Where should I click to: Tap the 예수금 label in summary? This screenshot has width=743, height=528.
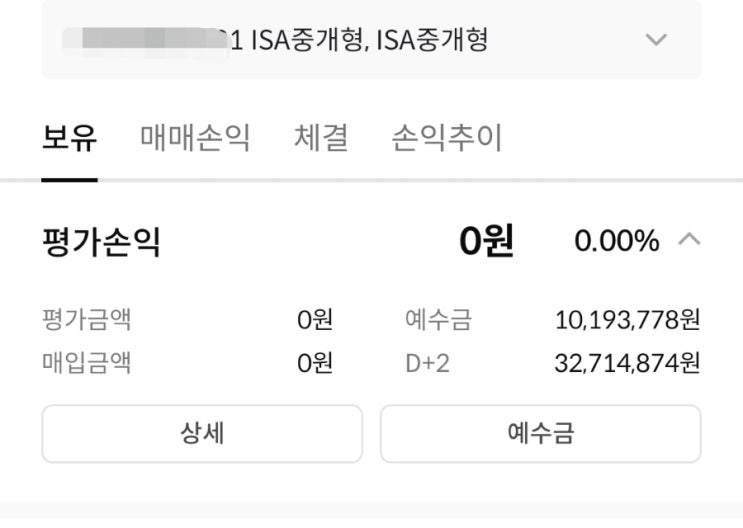[x=437, y=320]
